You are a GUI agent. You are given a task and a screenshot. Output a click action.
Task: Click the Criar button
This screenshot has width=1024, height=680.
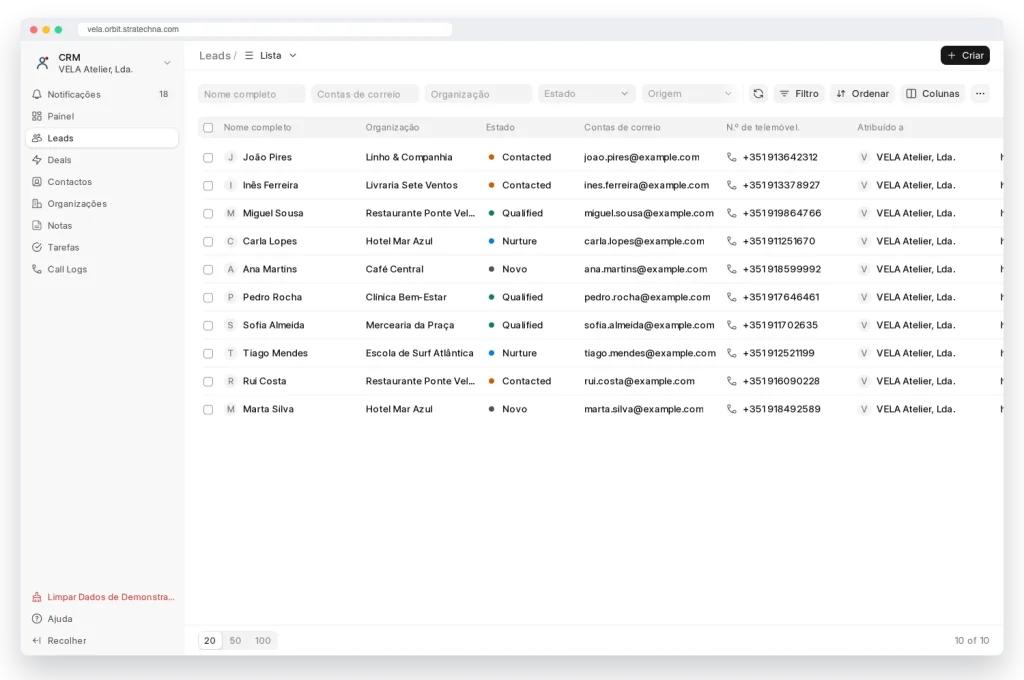965,56
